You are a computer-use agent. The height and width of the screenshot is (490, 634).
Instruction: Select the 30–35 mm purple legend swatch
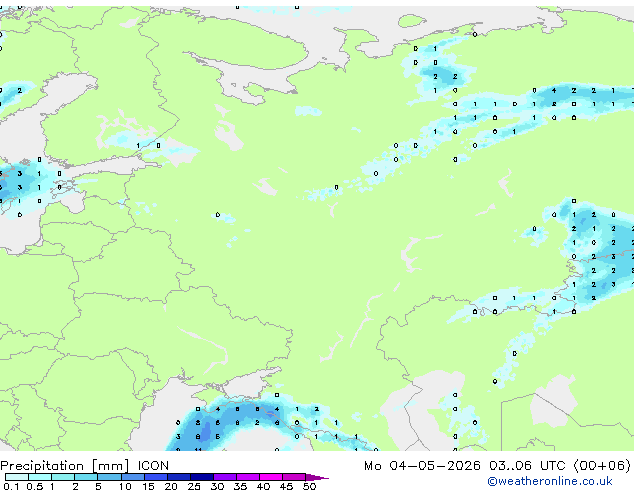coord(224,477)
